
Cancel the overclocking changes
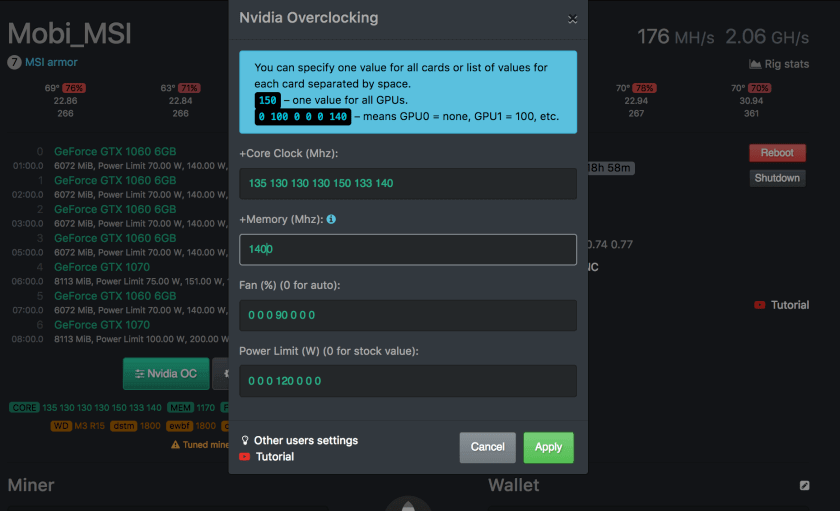[x=487, y=447]
